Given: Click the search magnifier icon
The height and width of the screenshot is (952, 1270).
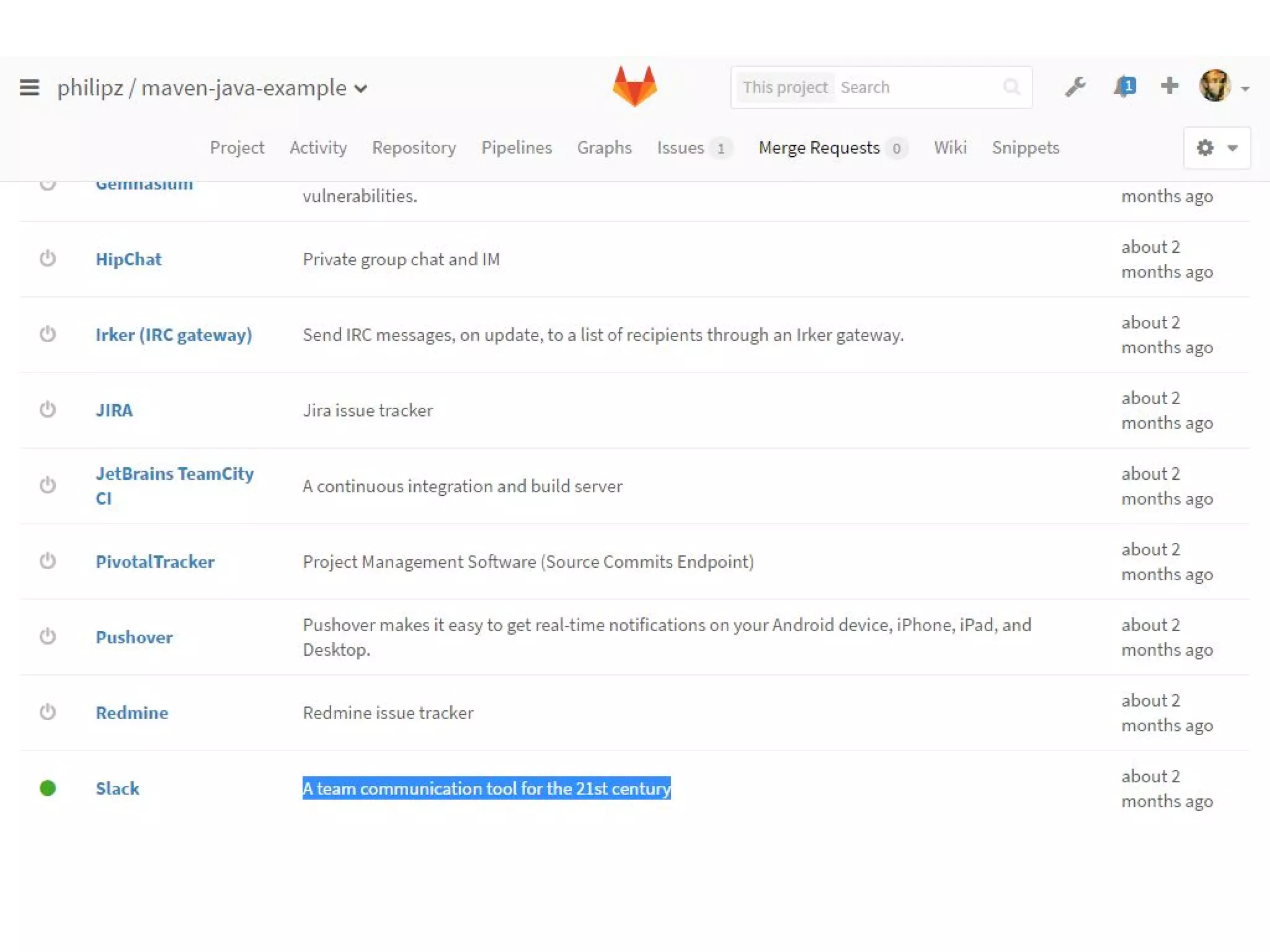Looking at the screenshot, I should (x=1011, y=87).
